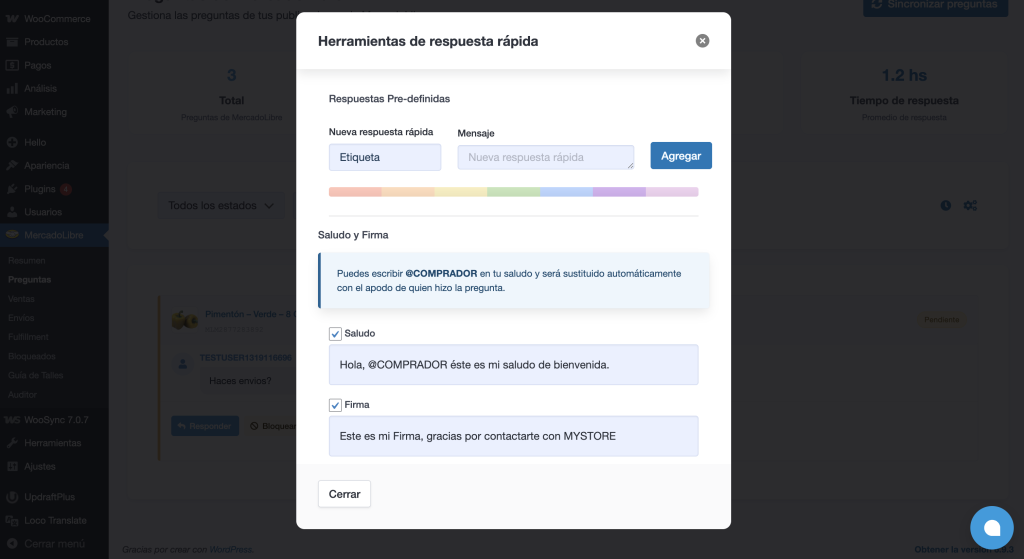The width and height of the screenshot is (1024, 559).
Task: Close the quick reply tools dialog
Action: [702, 40]
